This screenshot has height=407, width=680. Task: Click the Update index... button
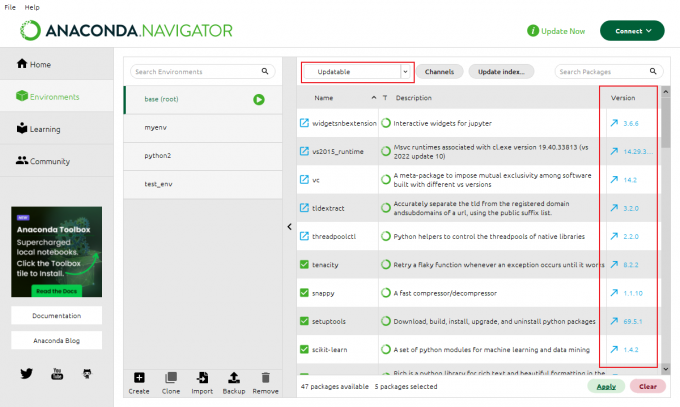501,72
